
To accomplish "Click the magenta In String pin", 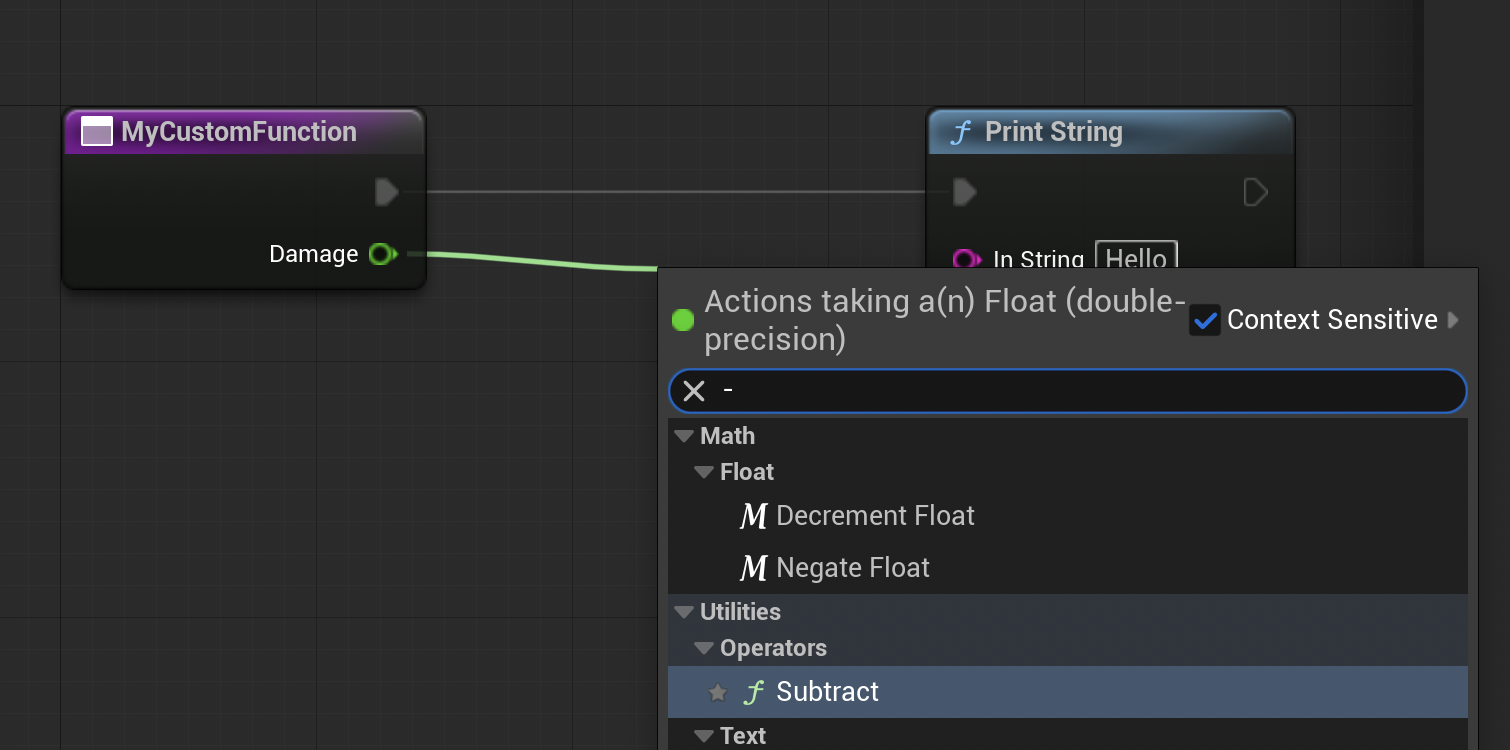I will point(965,260).
